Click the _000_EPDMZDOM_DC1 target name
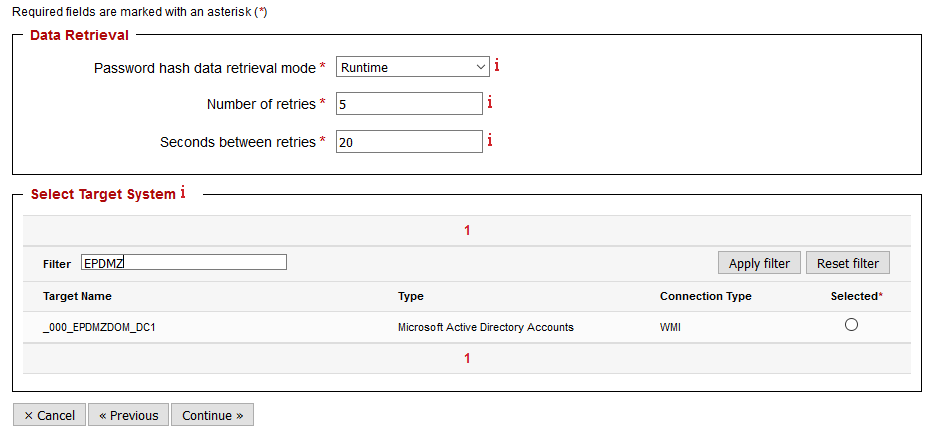The height and width of the screenshot is (430, 935). coord(99,327)
